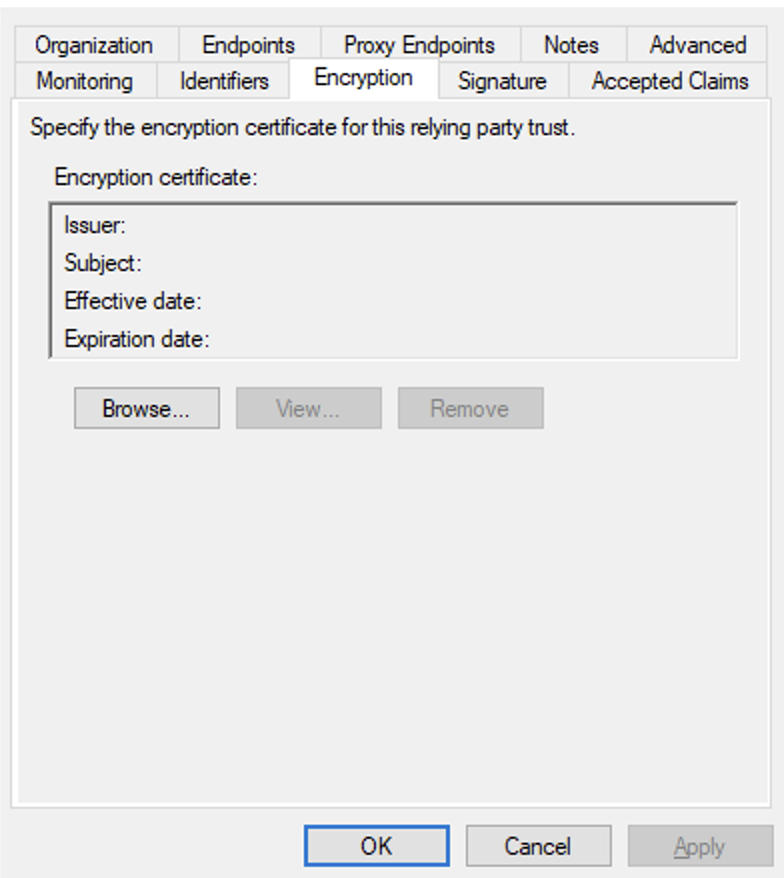Click the Issuer row in certificate box

coord(95,225)
